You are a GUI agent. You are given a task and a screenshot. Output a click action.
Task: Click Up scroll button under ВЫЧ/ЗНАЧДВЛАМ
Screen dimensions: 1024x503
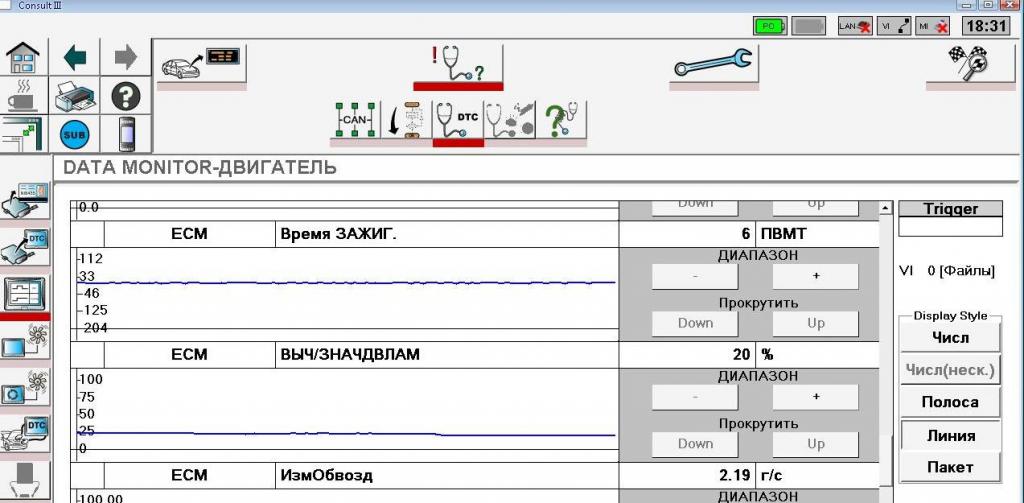tap(816, 444)
